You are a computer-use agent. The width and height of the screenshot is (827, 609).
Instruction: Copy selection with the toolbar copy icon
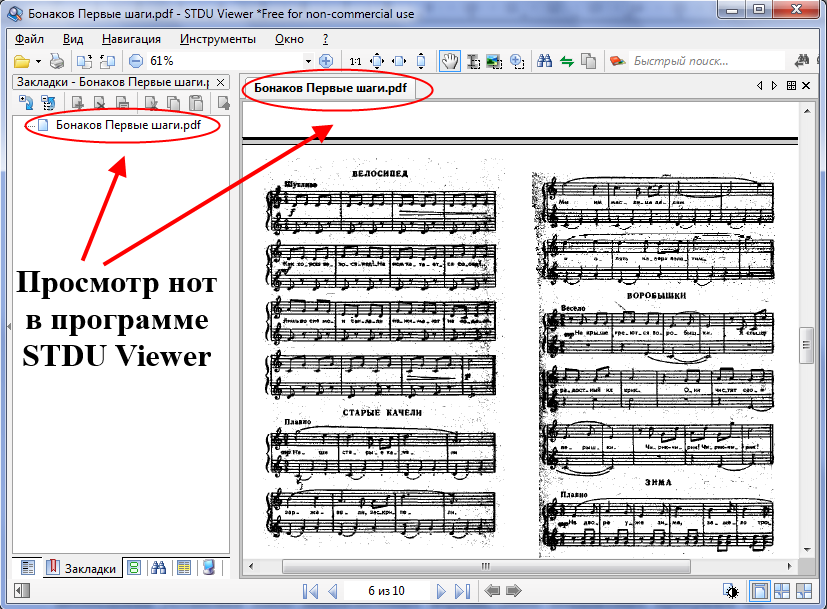pyautogui.click(x=589, y=62)
